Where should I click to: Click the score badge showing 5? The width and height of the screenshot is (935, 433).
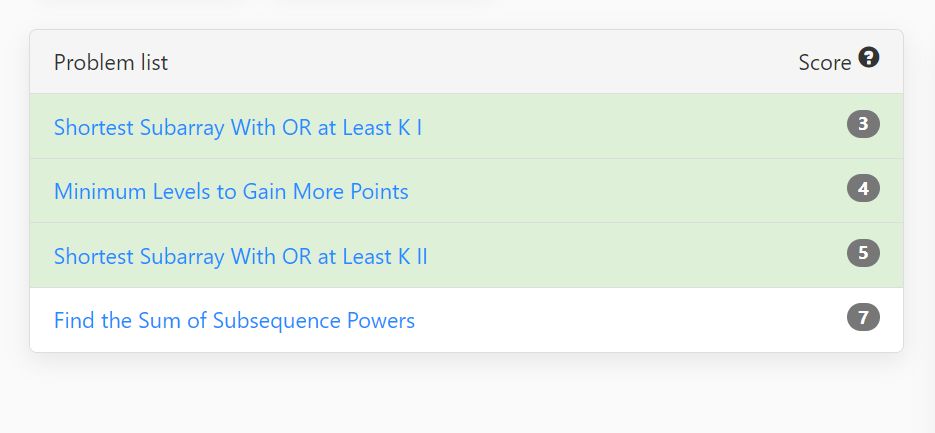click(863, 253)
